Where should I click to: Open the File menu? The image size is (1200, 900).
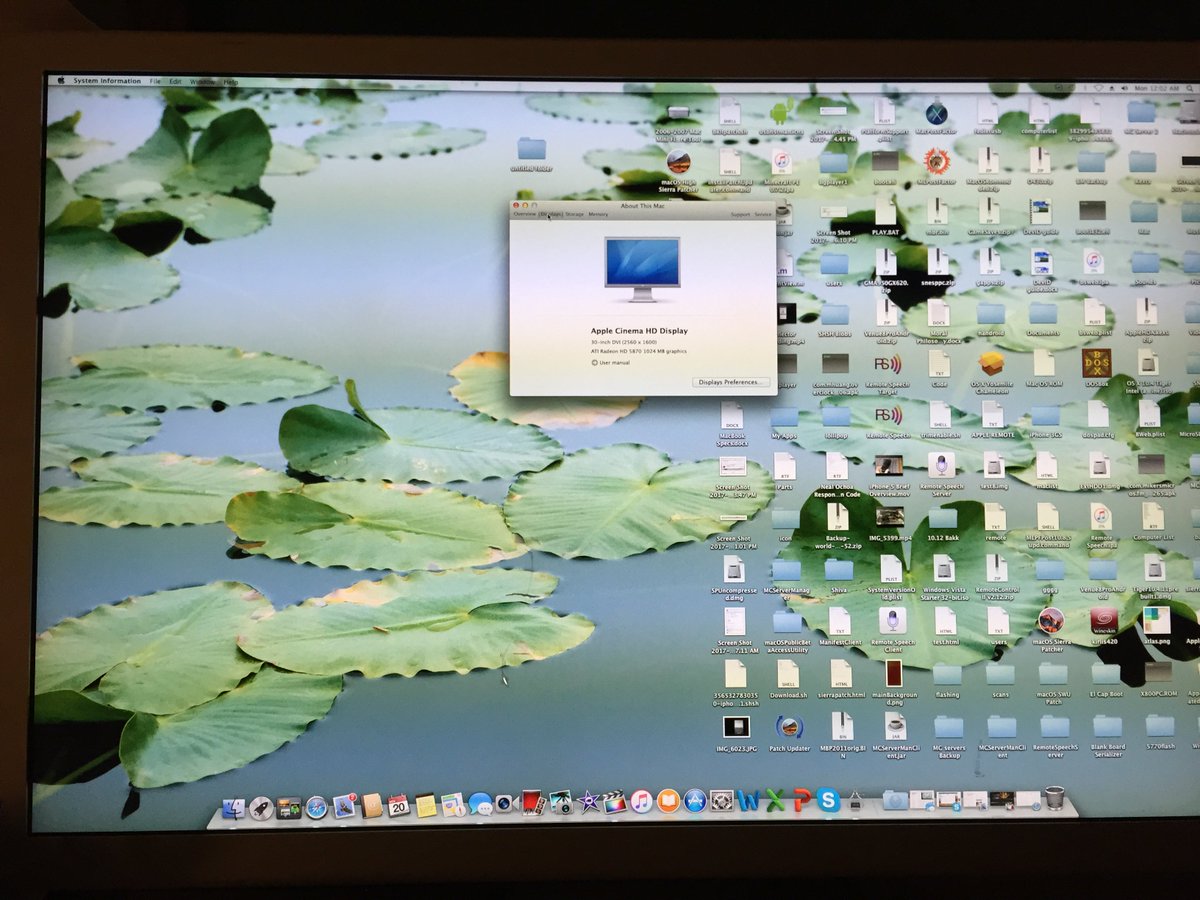(x=155, y=81)
